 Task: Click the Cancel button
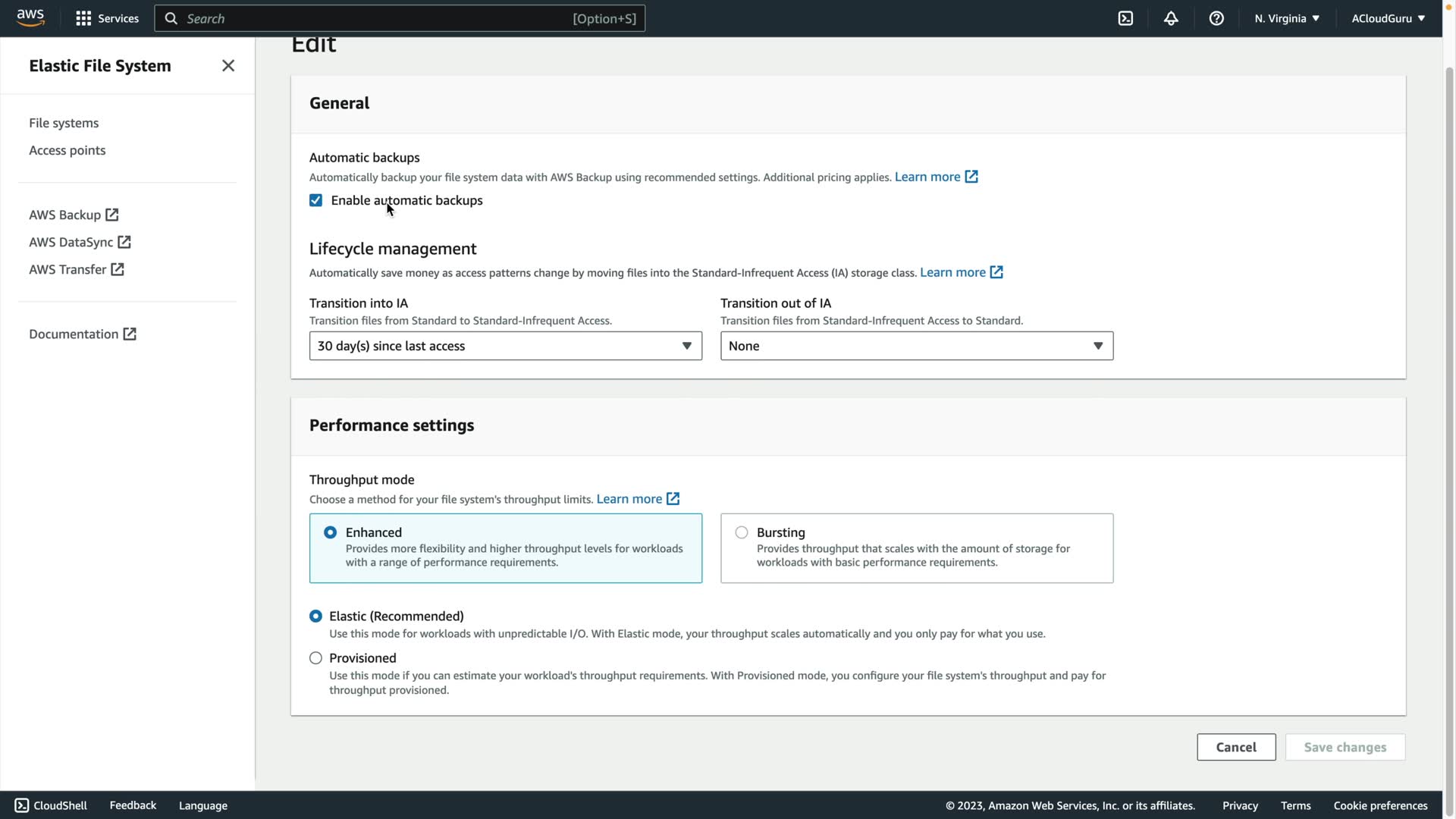[x=1236, y=747]
